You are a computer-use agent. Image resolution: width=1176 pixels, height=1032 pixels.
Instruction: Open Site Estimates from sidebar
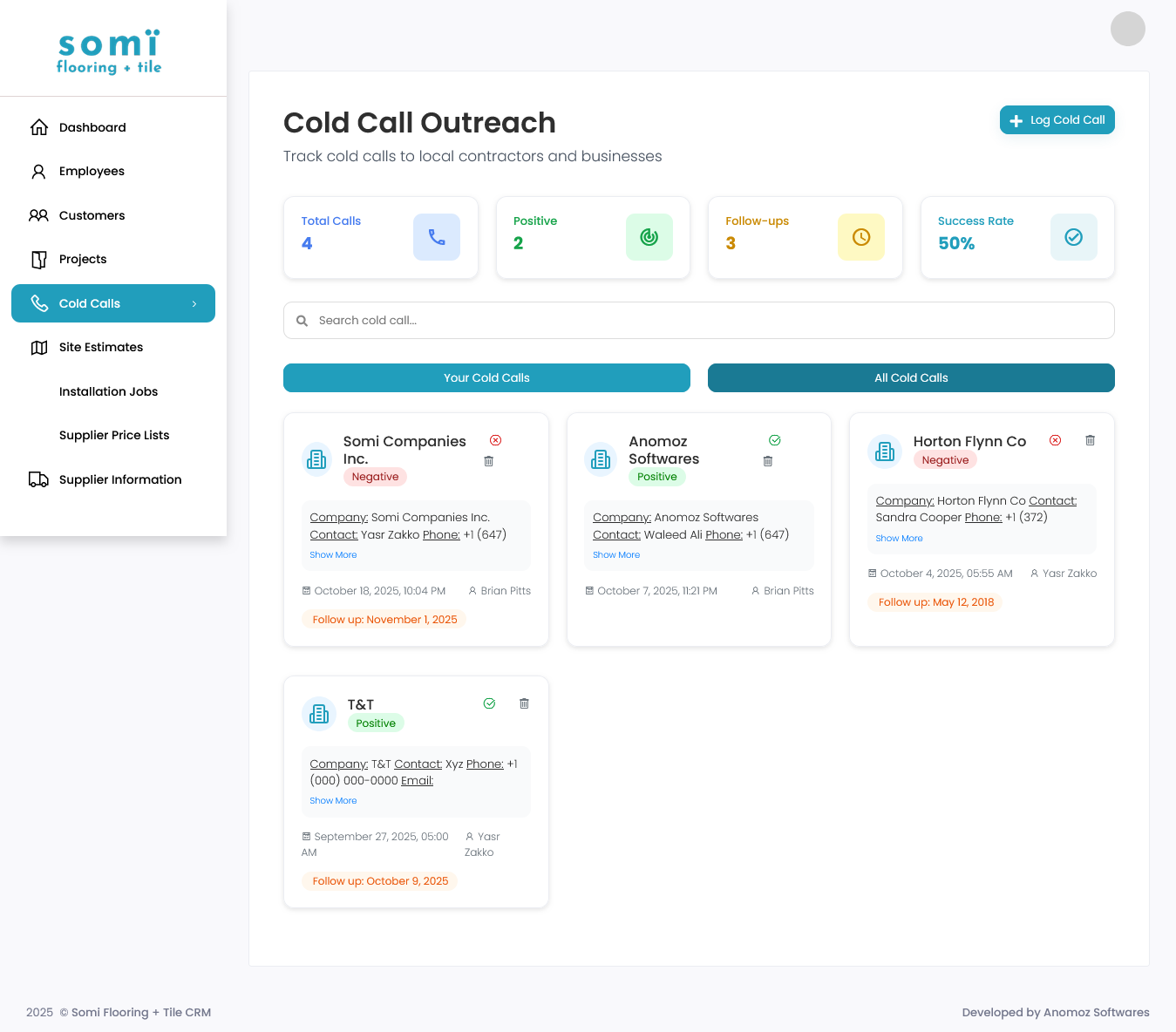click(101, 347)
